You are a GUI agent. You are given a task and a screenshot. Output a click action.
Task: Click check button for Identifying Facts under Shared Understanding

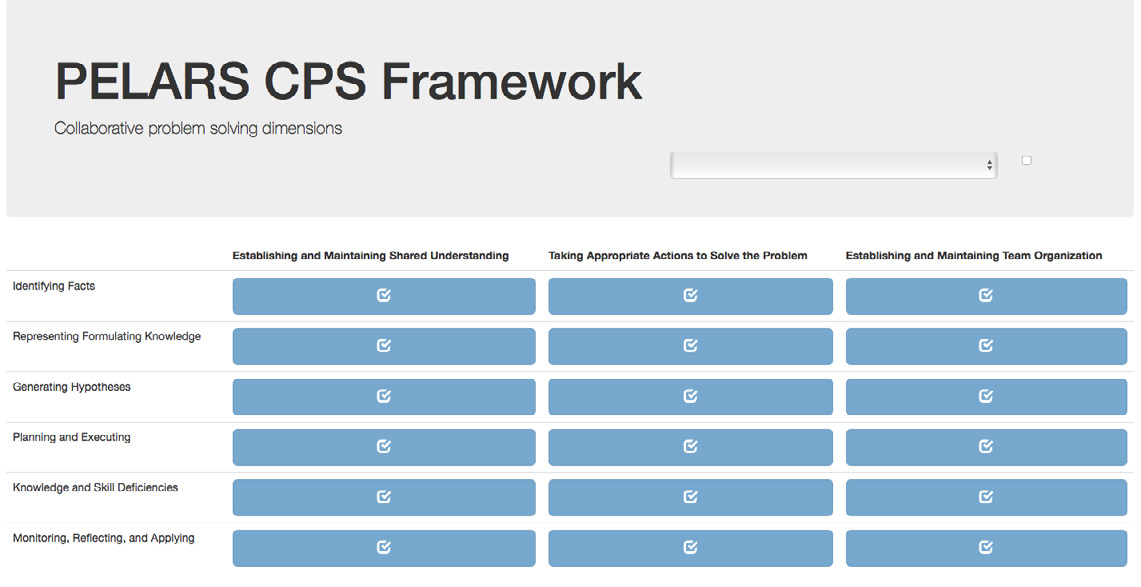(x=383, y=296)
